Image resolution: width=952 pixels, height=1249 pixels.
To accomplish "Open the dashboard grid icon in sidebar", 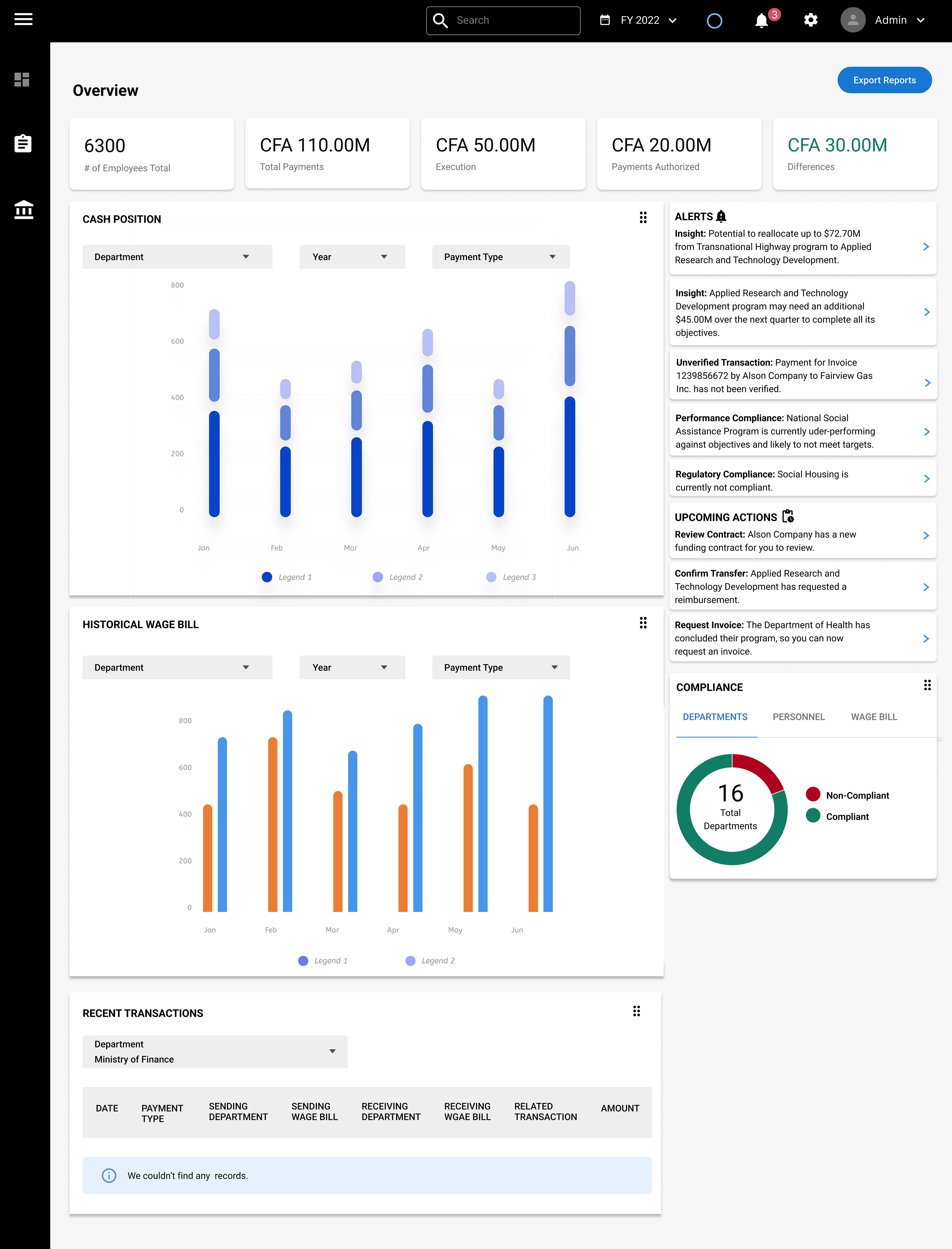I will (x=22, y=80).
